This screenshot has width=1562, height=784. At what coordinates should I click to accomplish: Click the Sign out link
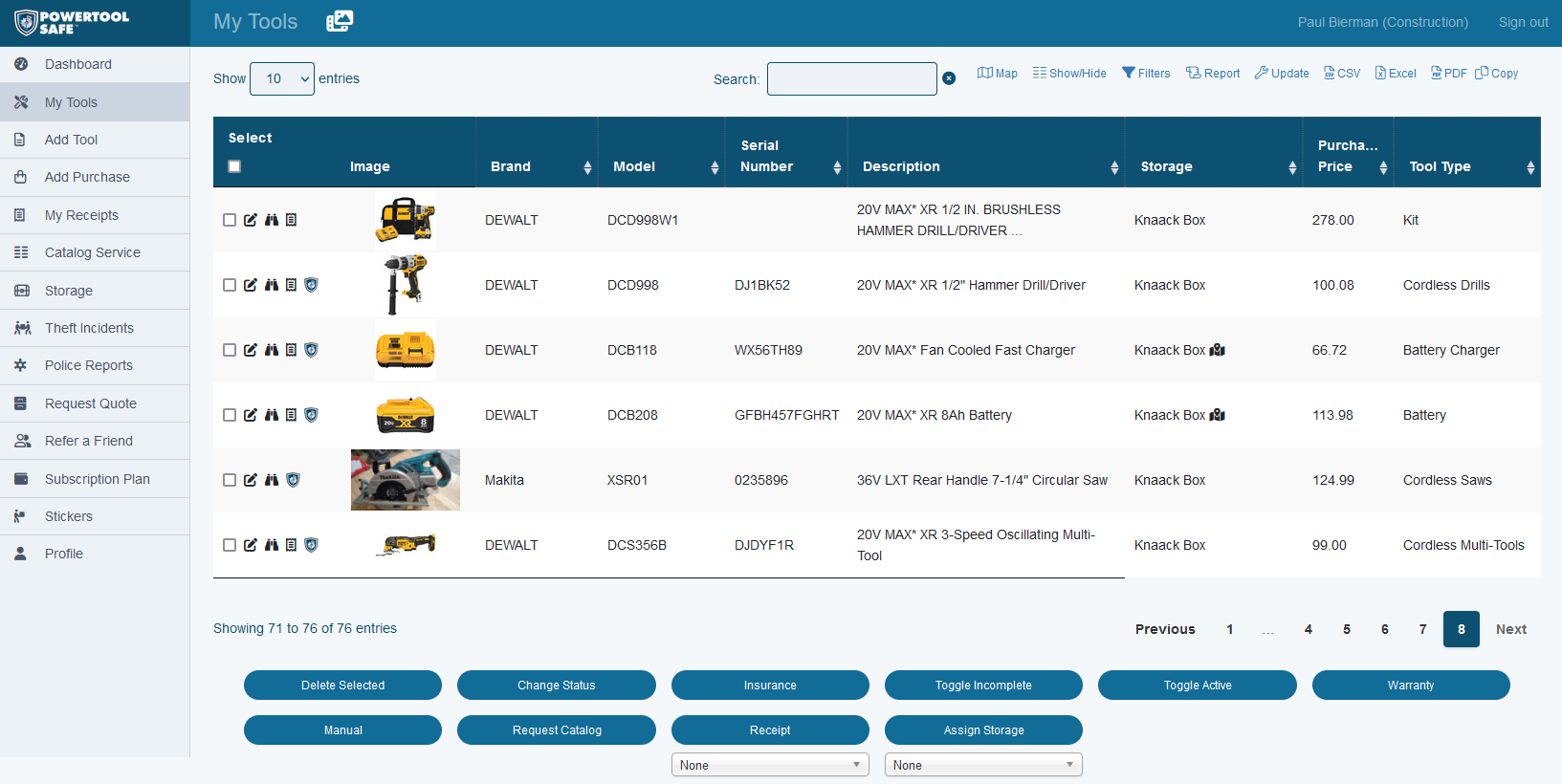1523,22
